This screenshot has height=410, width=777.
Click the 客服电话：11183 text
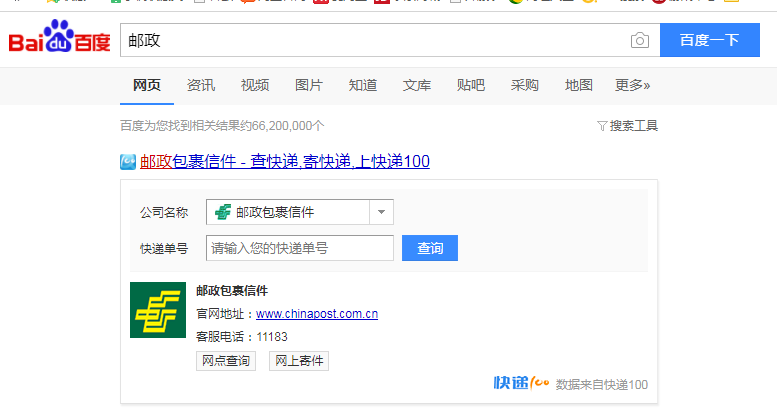(x=242, y=337)
